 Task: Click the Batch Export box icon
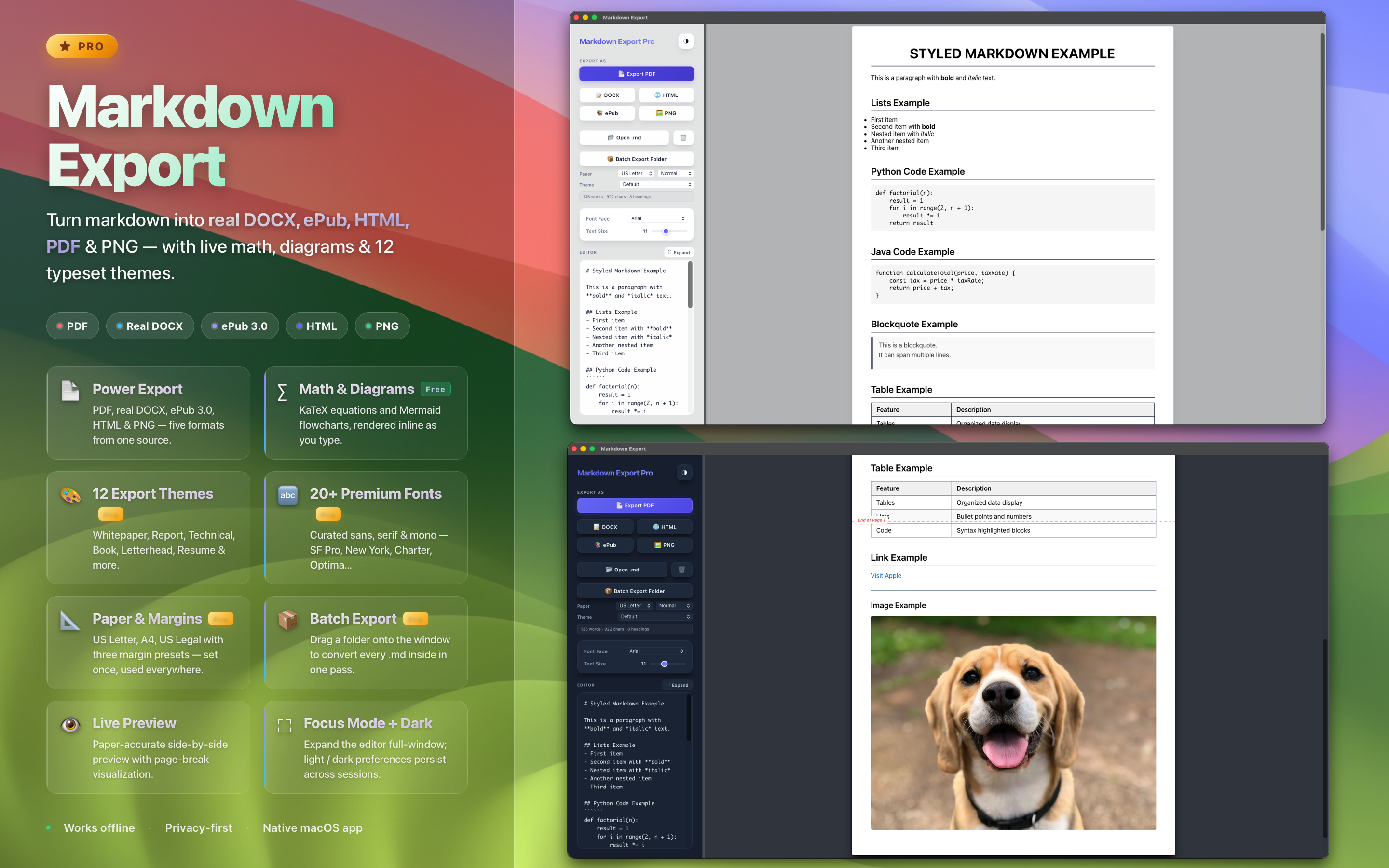click(287, 620)
